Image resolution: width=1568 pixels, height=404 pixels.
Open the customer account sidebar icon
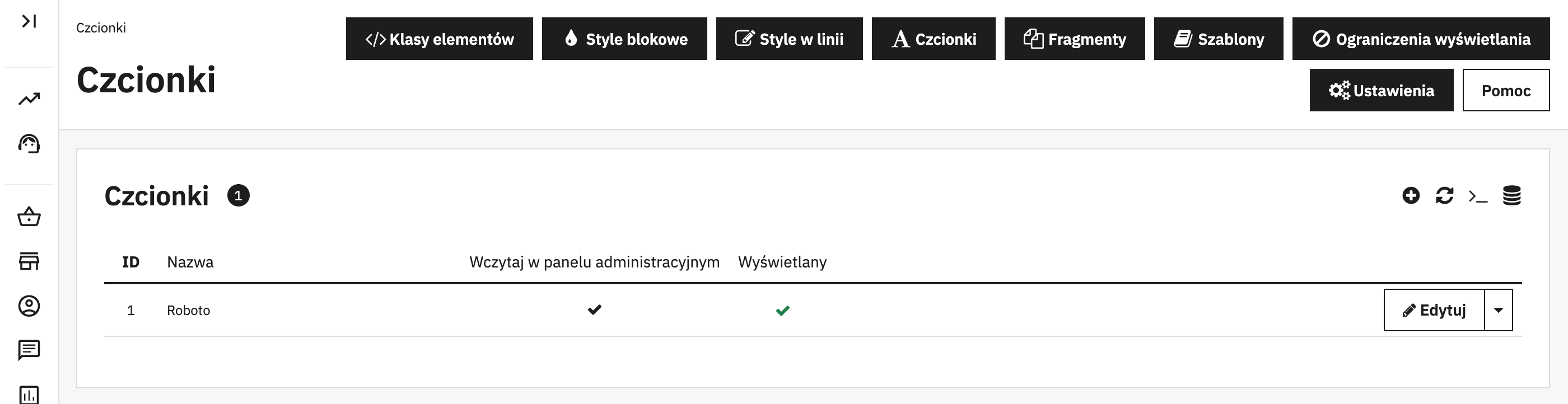pyautogui.click(x=29, y=306)
